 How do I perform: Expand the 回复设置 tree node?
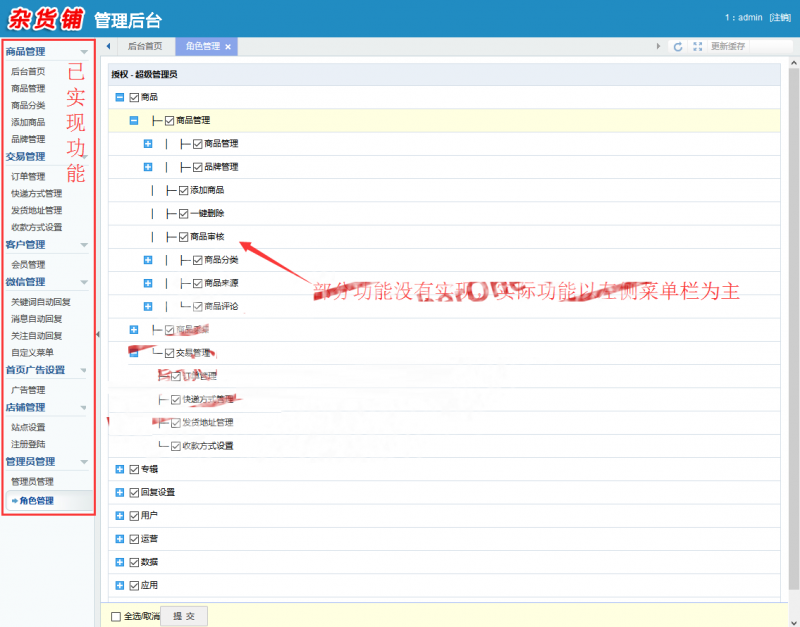[120, 492]
